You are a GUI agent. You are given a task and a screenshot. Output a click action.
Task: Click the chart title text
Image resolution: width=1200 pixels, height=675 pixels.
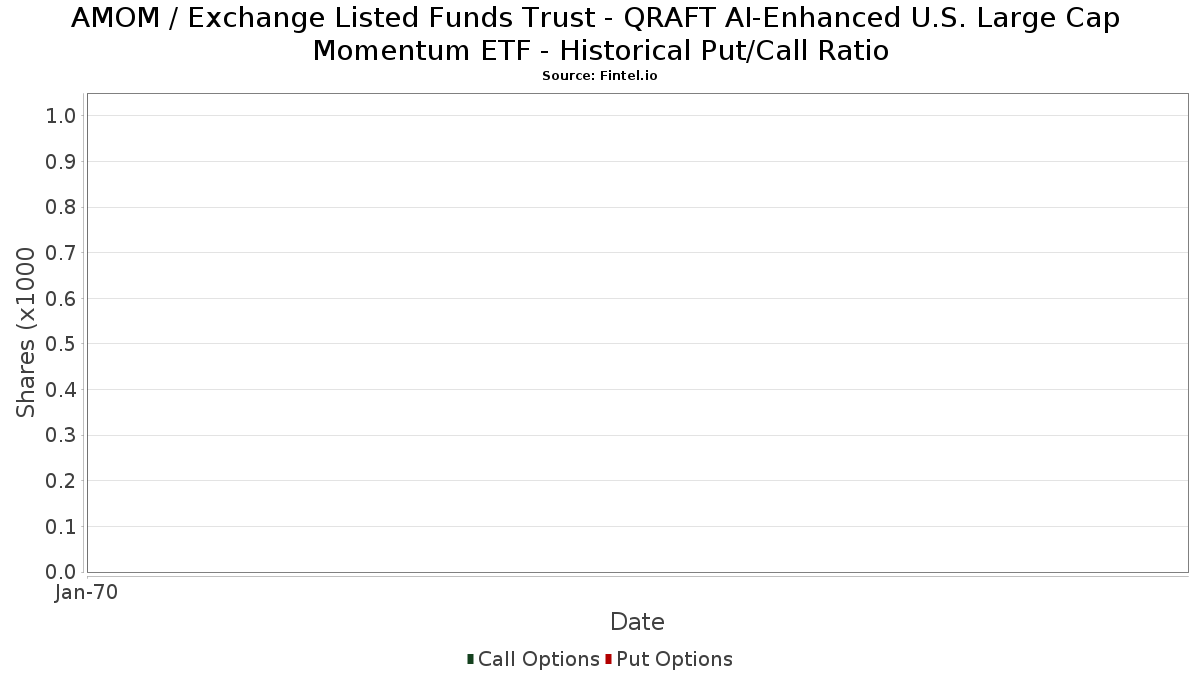point(600,34)
